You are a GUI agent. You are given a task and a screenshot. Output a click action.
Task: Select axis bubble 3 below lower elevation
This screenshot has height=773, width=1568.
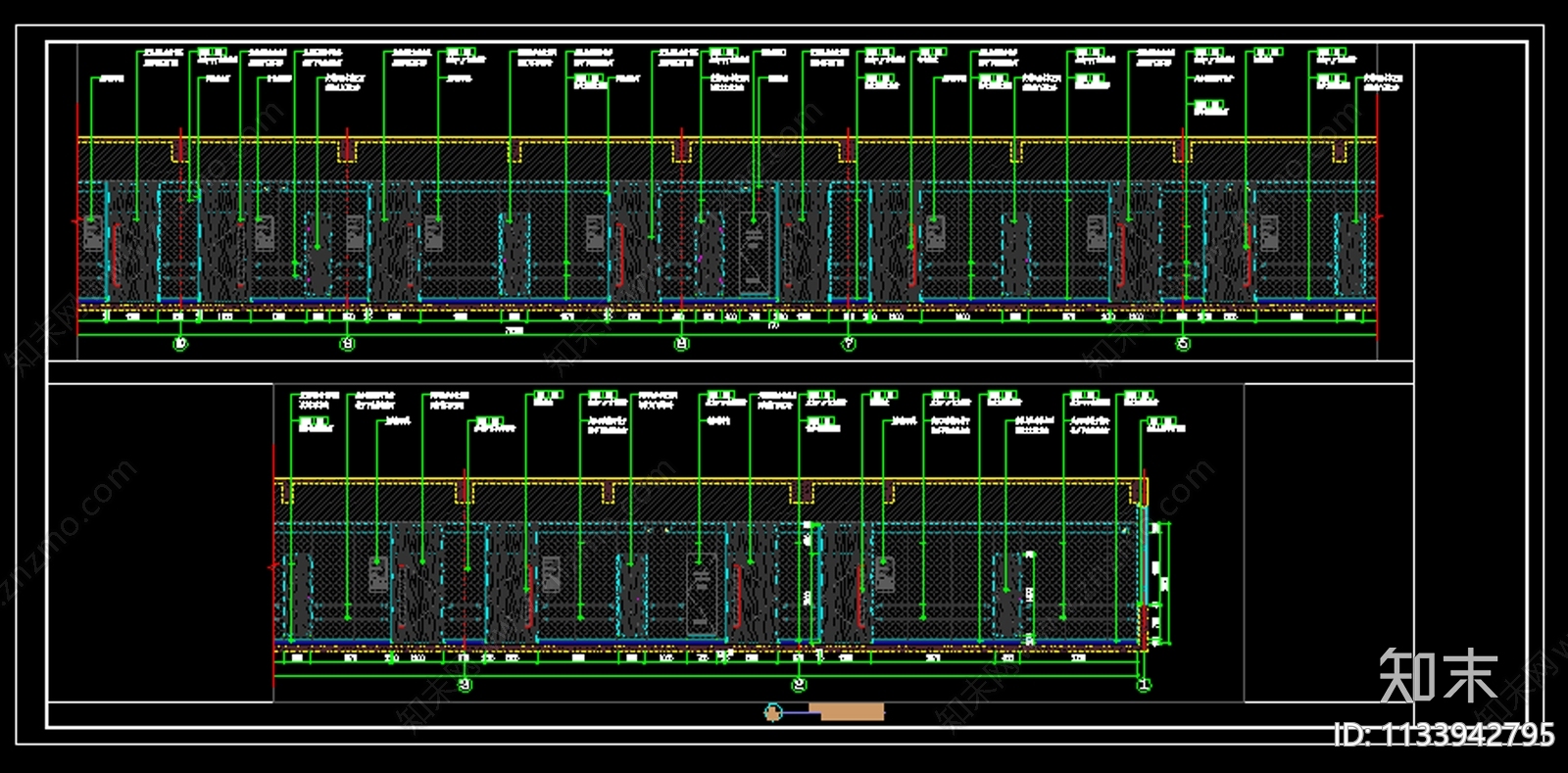[x=465, y=686]
